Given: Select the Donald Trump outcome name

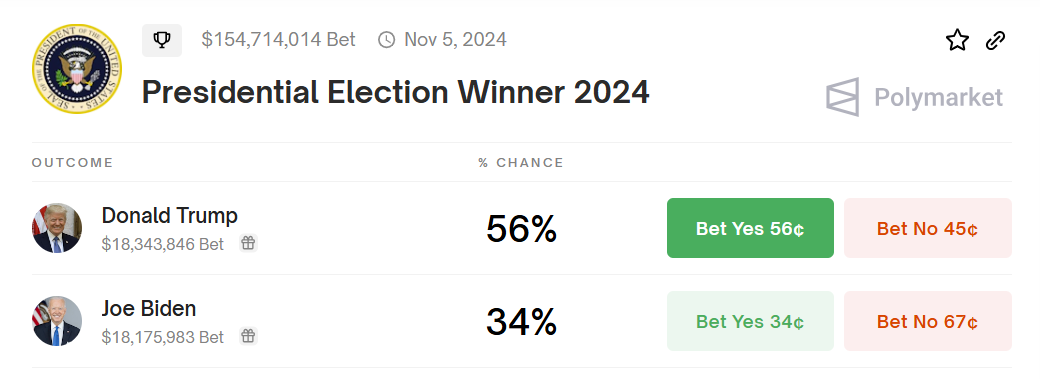Looking at the screenshot, I should (170, 215).
